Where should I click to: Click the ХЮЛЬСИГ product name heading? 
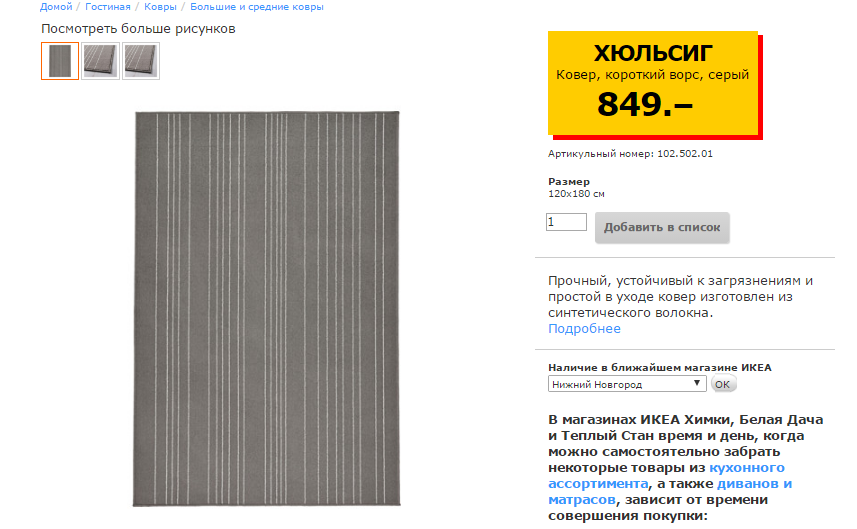(653, 53)
